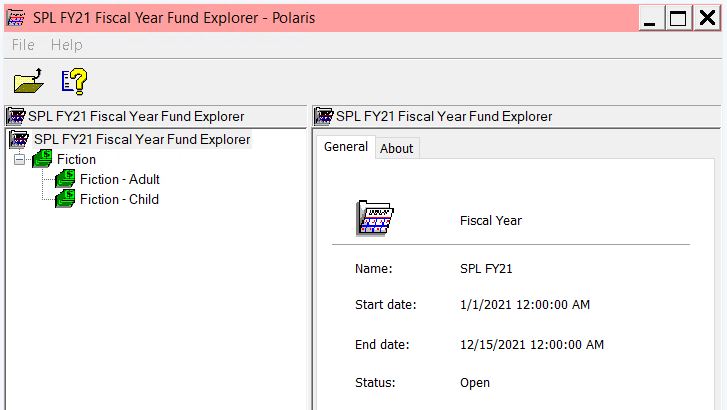Click the large Fiscal Year icon in General tab

tap(375, 218)
